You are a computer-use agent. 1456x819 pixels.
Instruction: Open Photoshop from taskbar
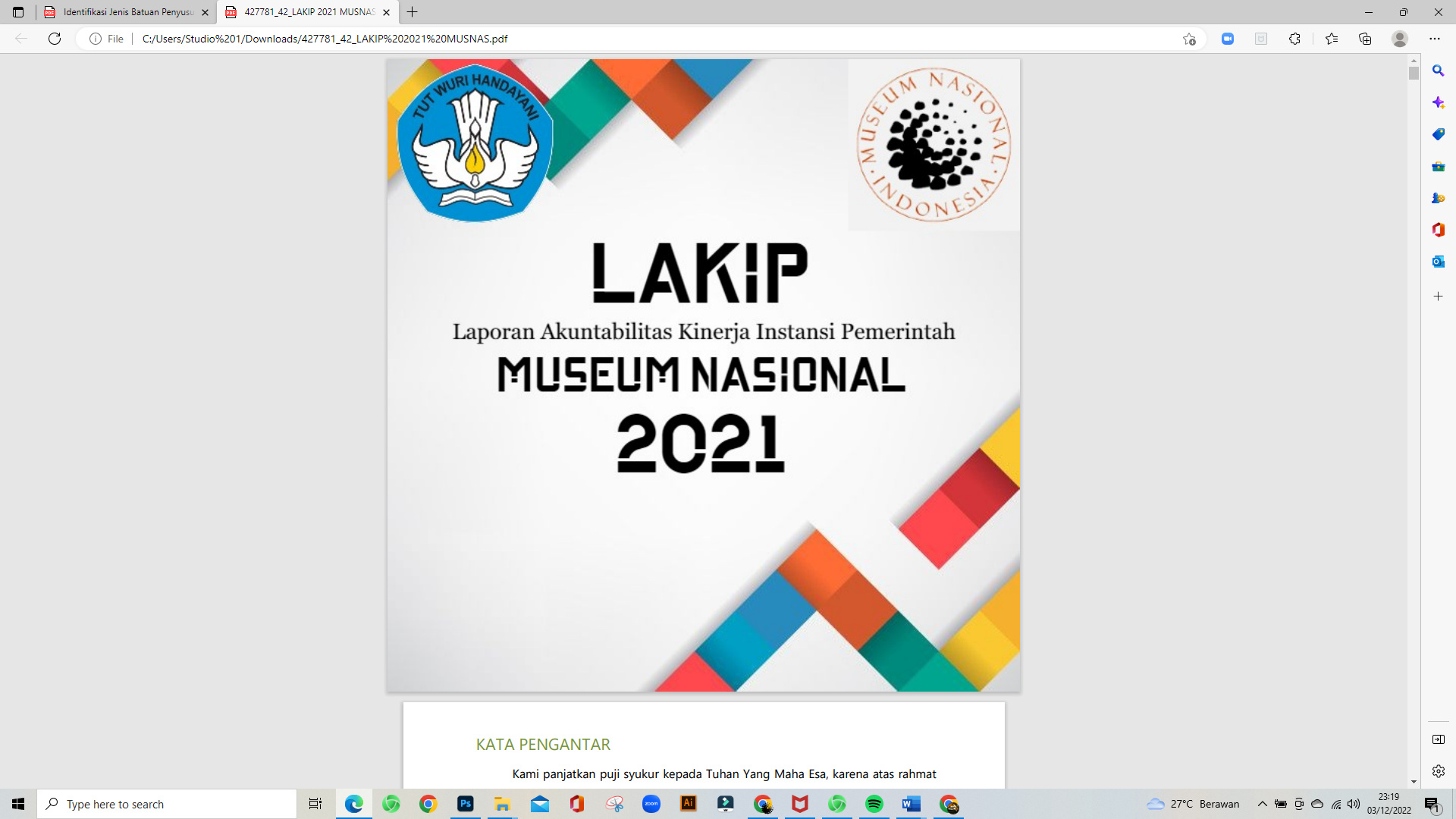[466, 804]
